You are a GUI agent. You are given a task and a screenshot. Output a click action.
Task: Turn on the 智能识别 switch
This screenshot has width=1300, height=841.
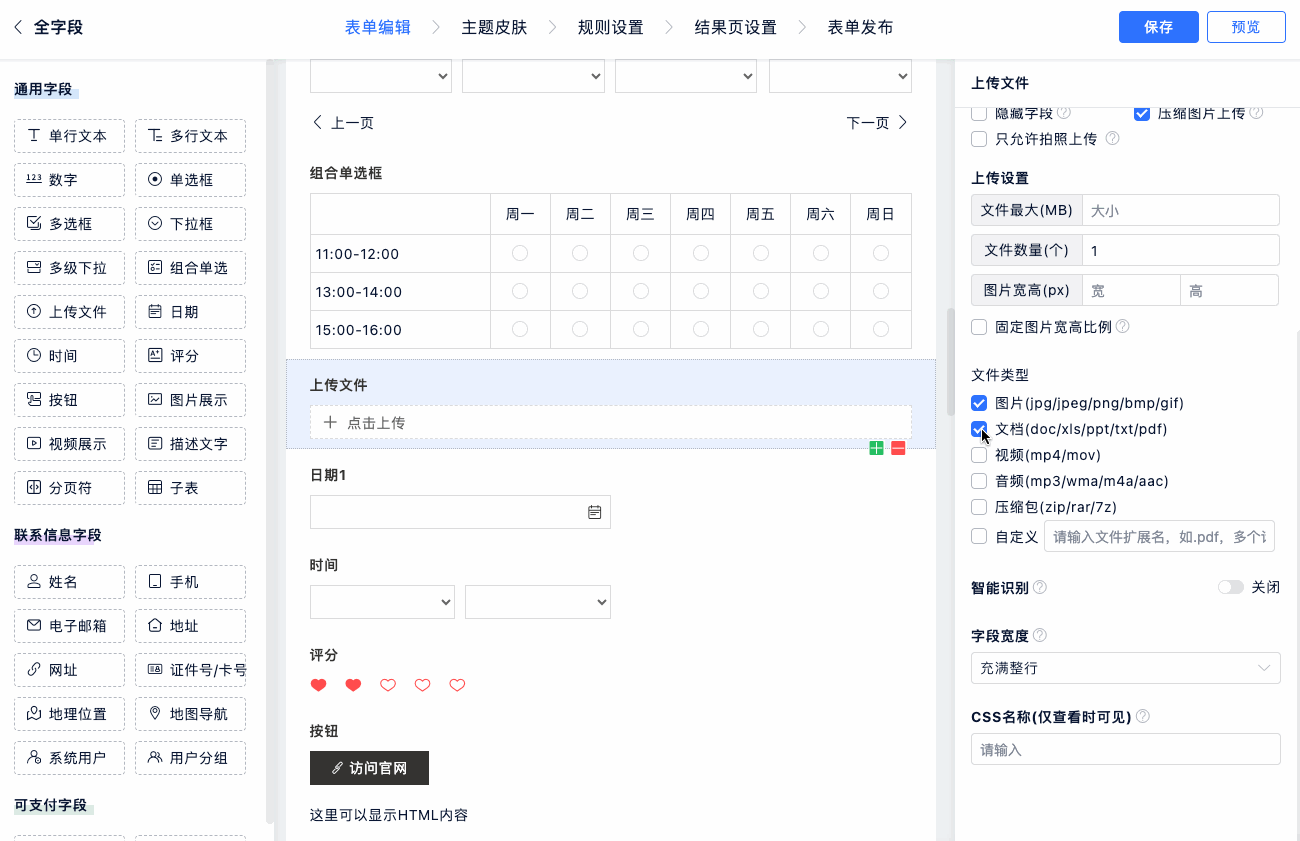(x=1230, y=588)
